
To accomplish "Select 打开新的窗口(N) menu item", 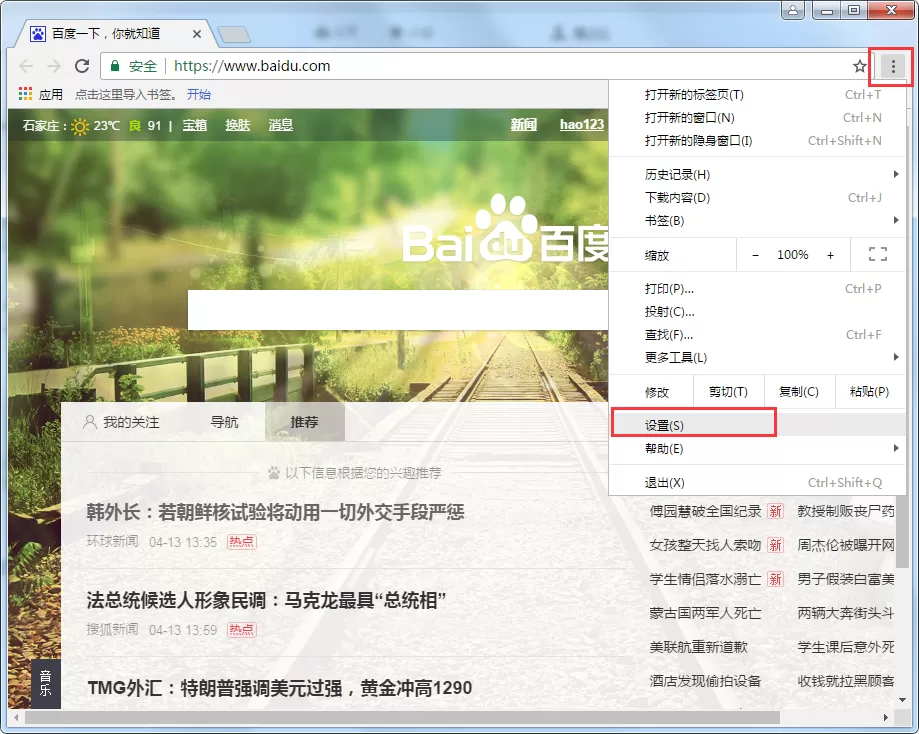I will pos(757,117).
